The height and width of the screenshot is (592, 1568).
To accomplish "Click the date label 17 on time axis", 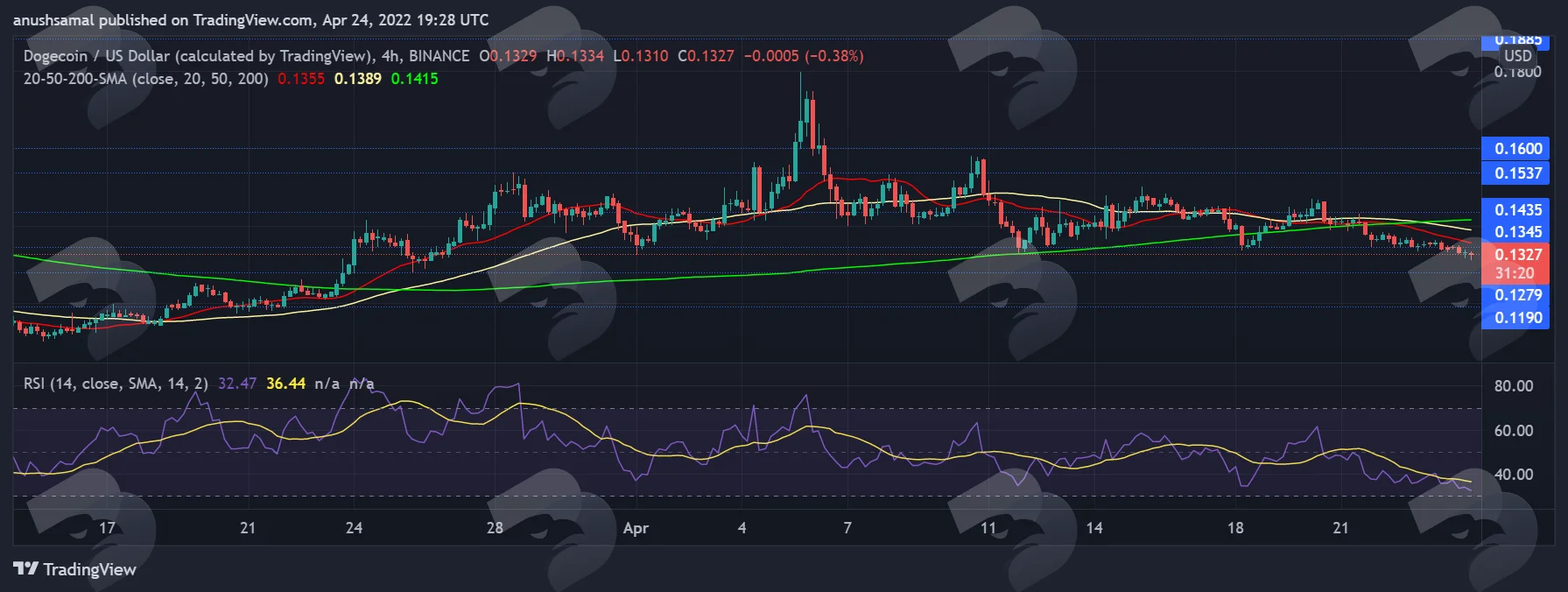I will 107,528.
